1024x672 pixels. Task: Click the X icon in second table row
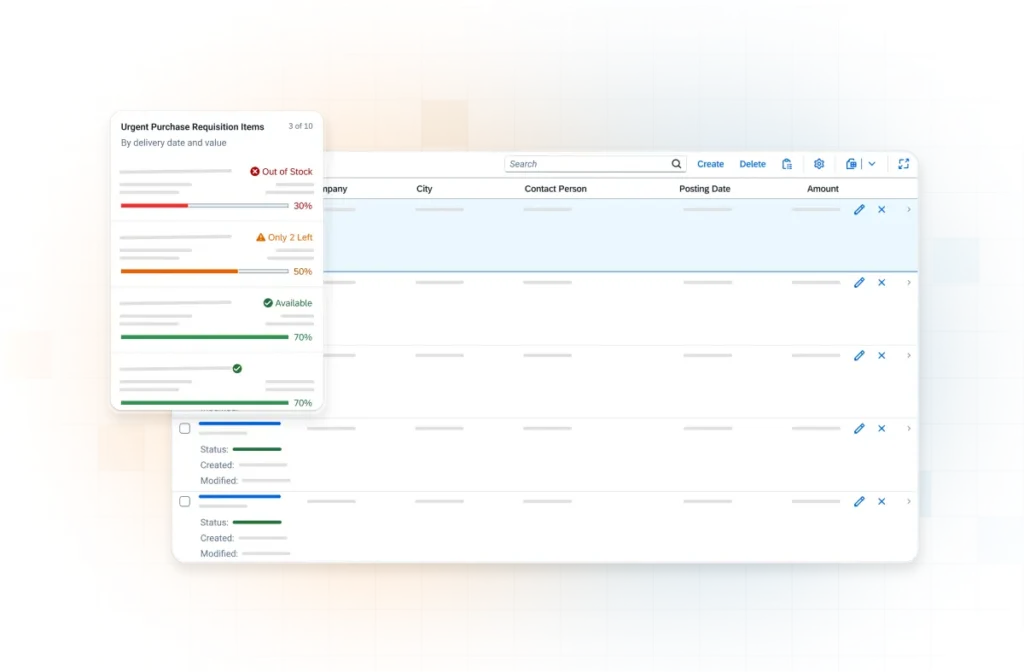[x=882, y=283]
